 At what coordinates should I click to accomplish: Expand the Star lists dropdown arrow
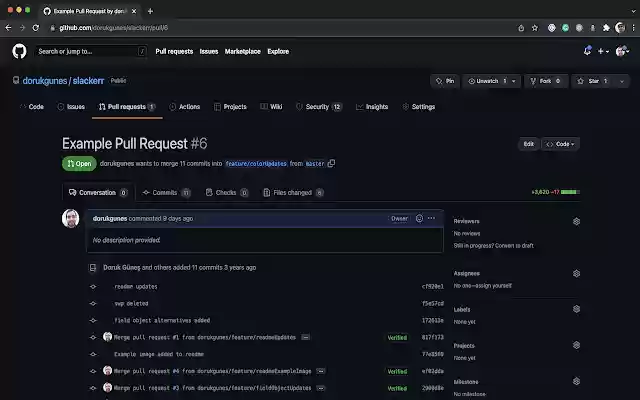tap(622, 81)
